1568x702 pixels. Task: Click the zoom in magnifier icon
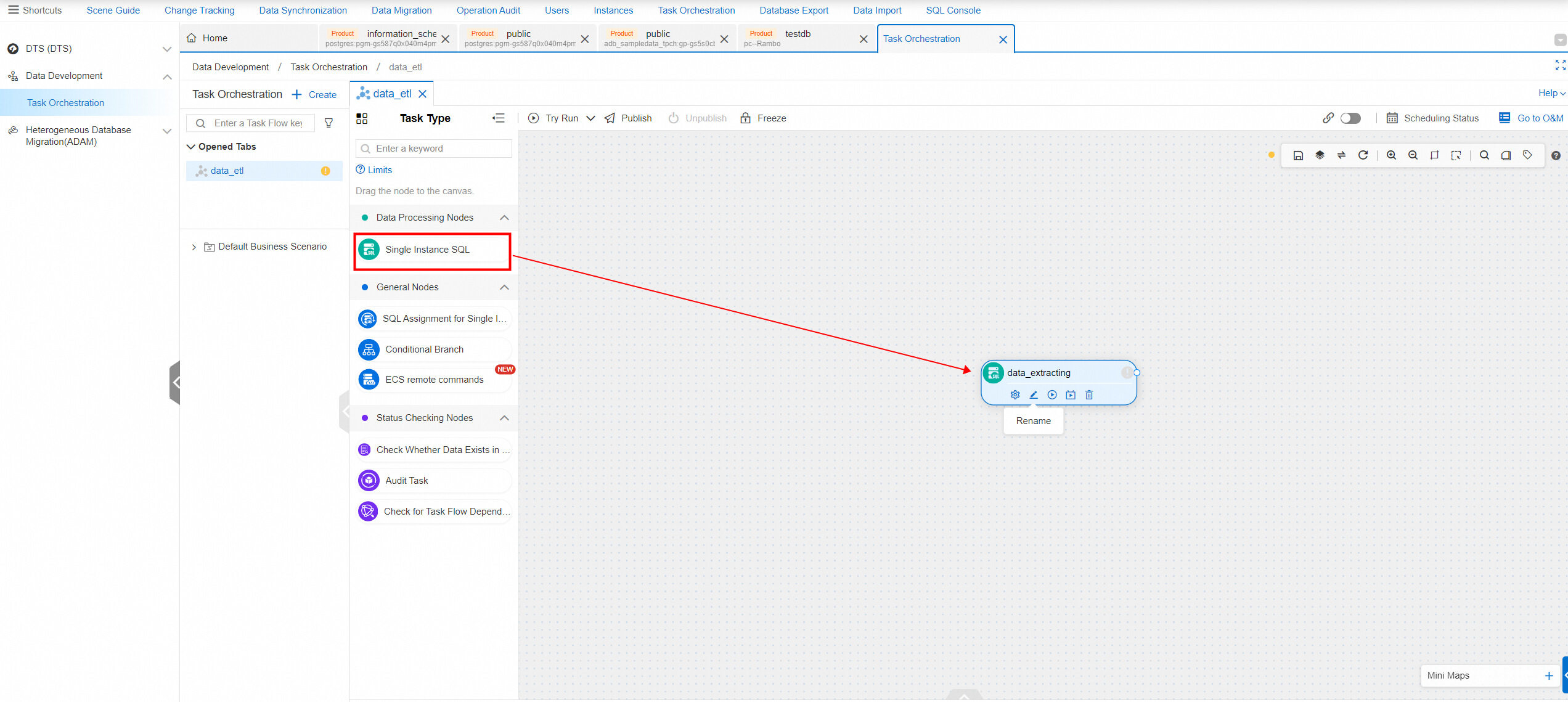click(1391, 155)
